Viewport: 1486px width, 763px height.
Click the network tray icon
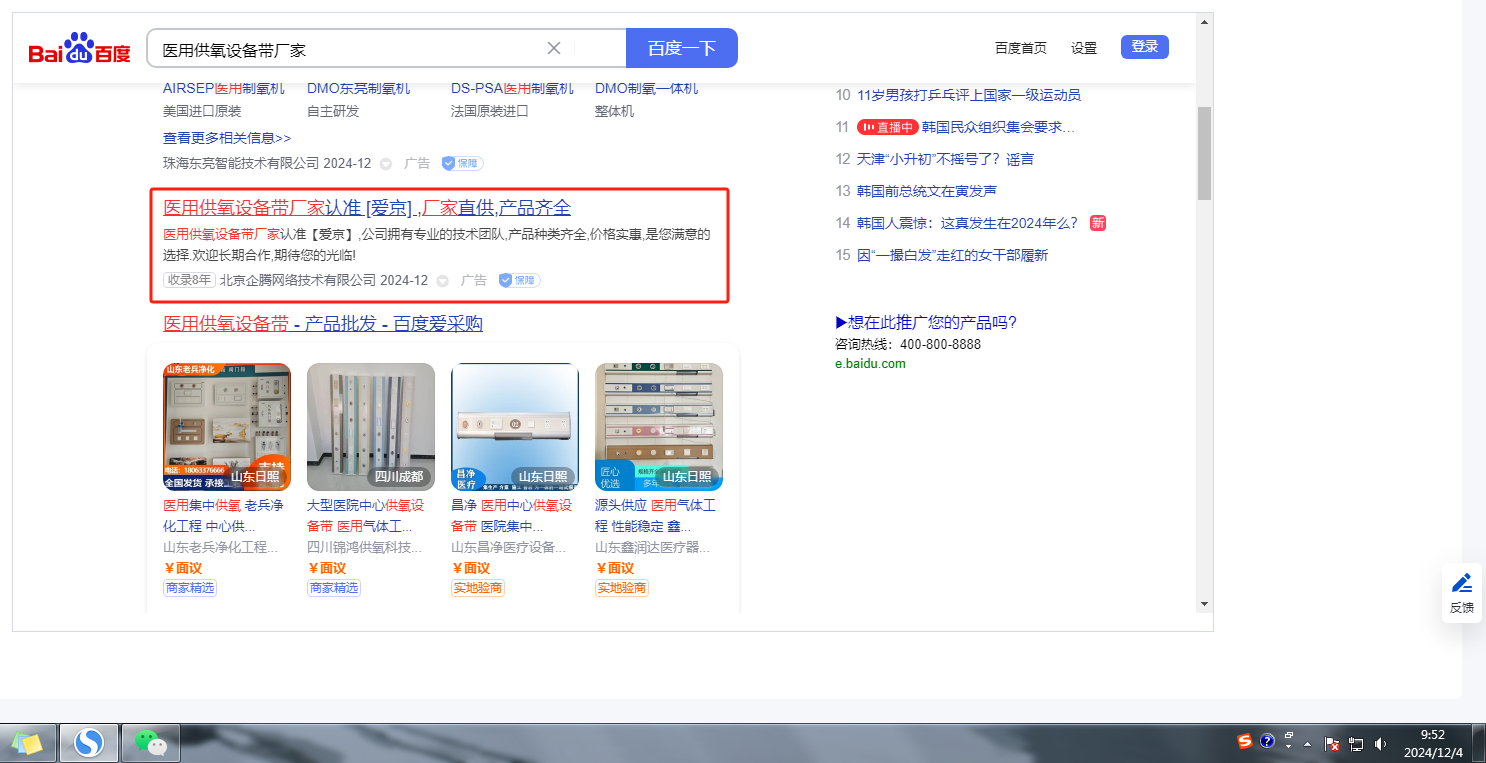[1357, 744]
